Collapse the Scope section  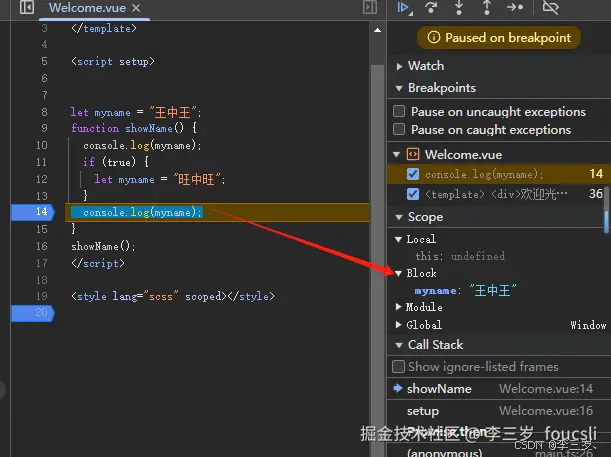click(399, 217)
